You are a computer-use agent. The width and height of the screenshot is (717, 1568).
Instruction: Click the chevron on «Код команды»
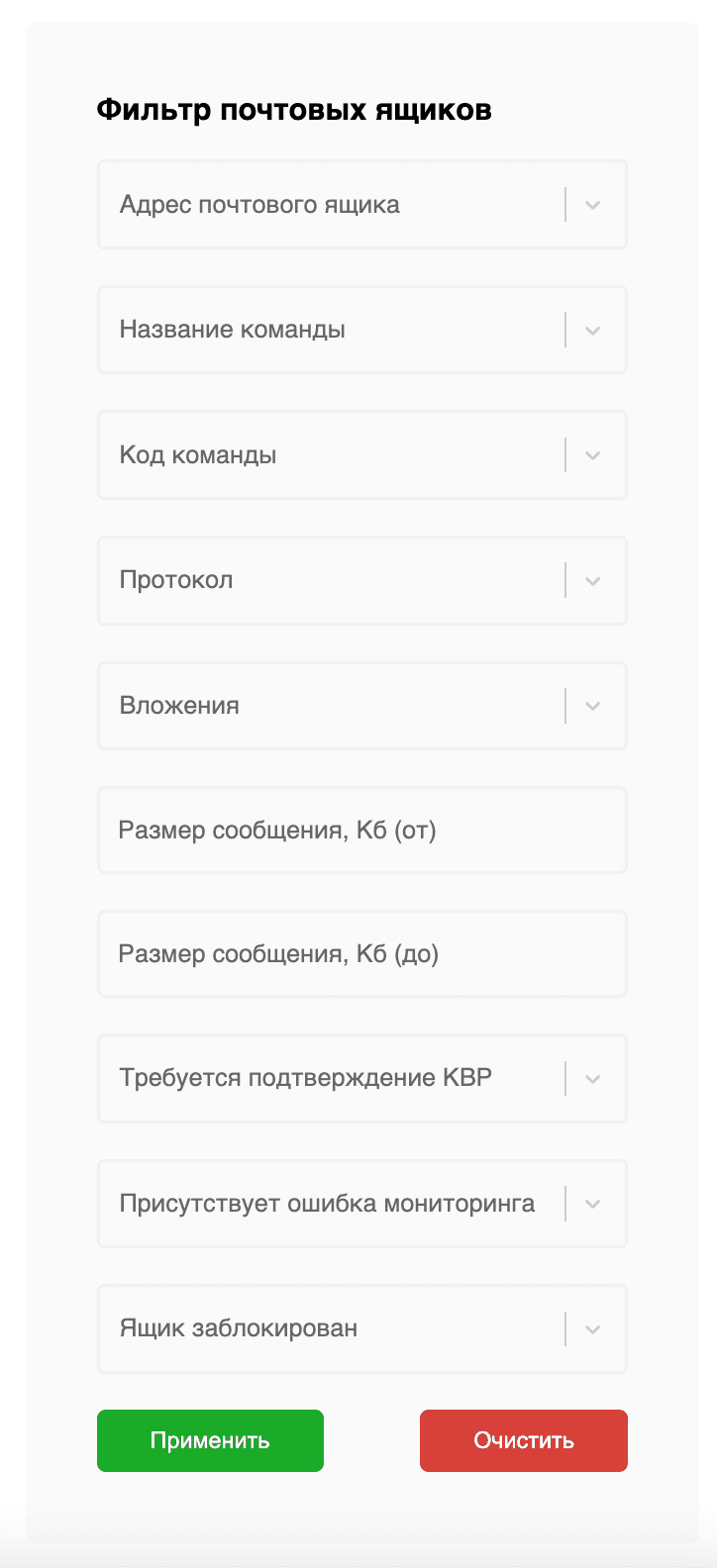[592, 454]
